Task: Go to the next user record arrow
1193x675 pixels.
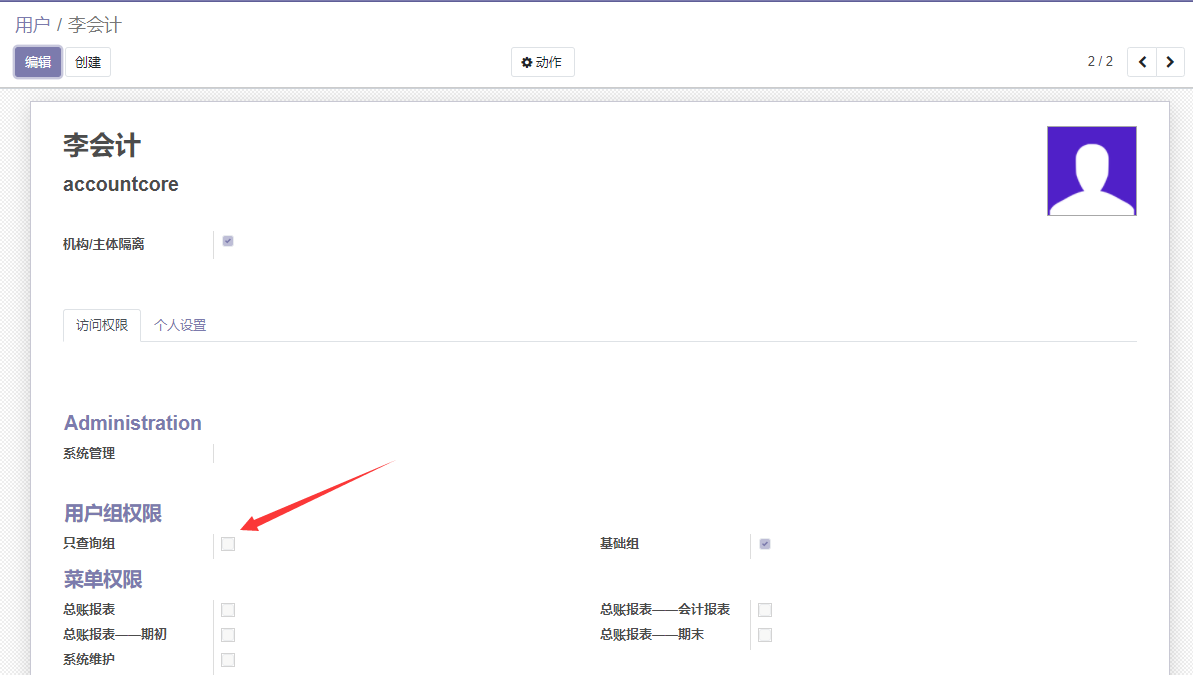Action: [1170, 62]
